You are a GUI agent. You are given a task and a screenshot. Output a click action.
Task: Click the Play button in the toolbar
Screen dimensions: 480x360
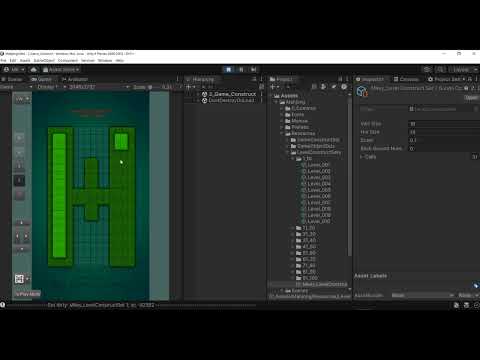tap(228, 70)
